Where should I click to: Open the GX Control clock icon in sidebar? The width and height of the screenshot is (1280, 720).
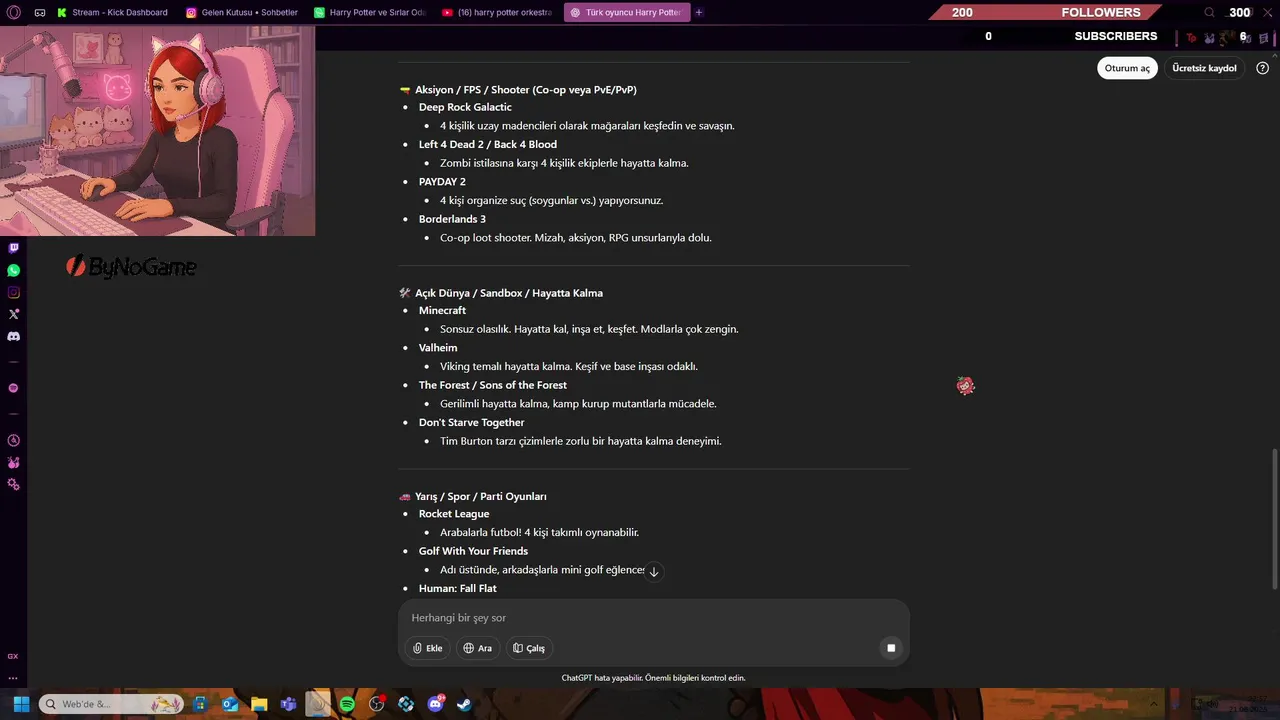[13, 440]
